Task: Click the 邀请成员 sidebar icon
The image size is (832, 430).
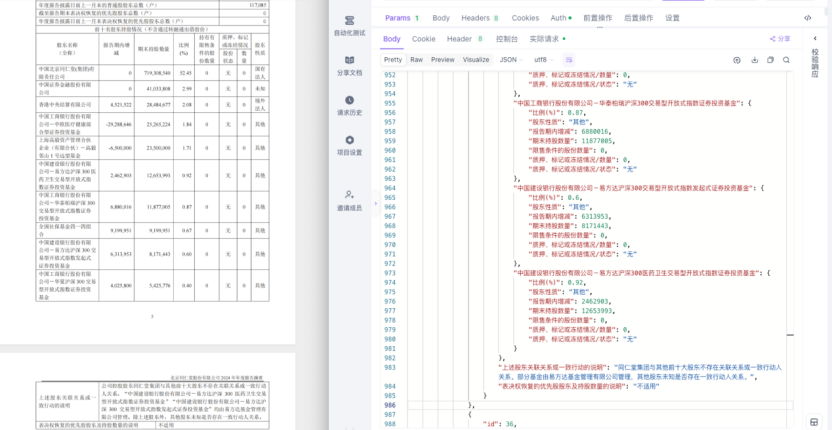Action: coord(349,201)
